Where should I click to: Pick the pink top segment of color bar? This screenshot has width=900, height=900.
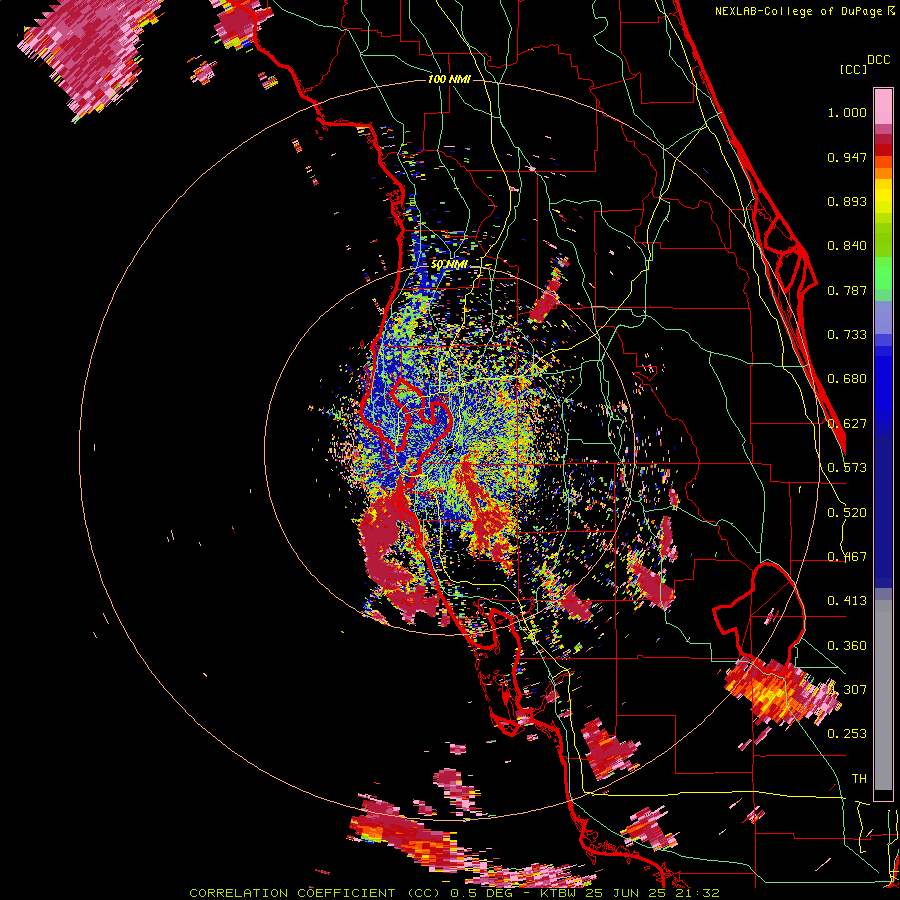click(x=883, y=107)
